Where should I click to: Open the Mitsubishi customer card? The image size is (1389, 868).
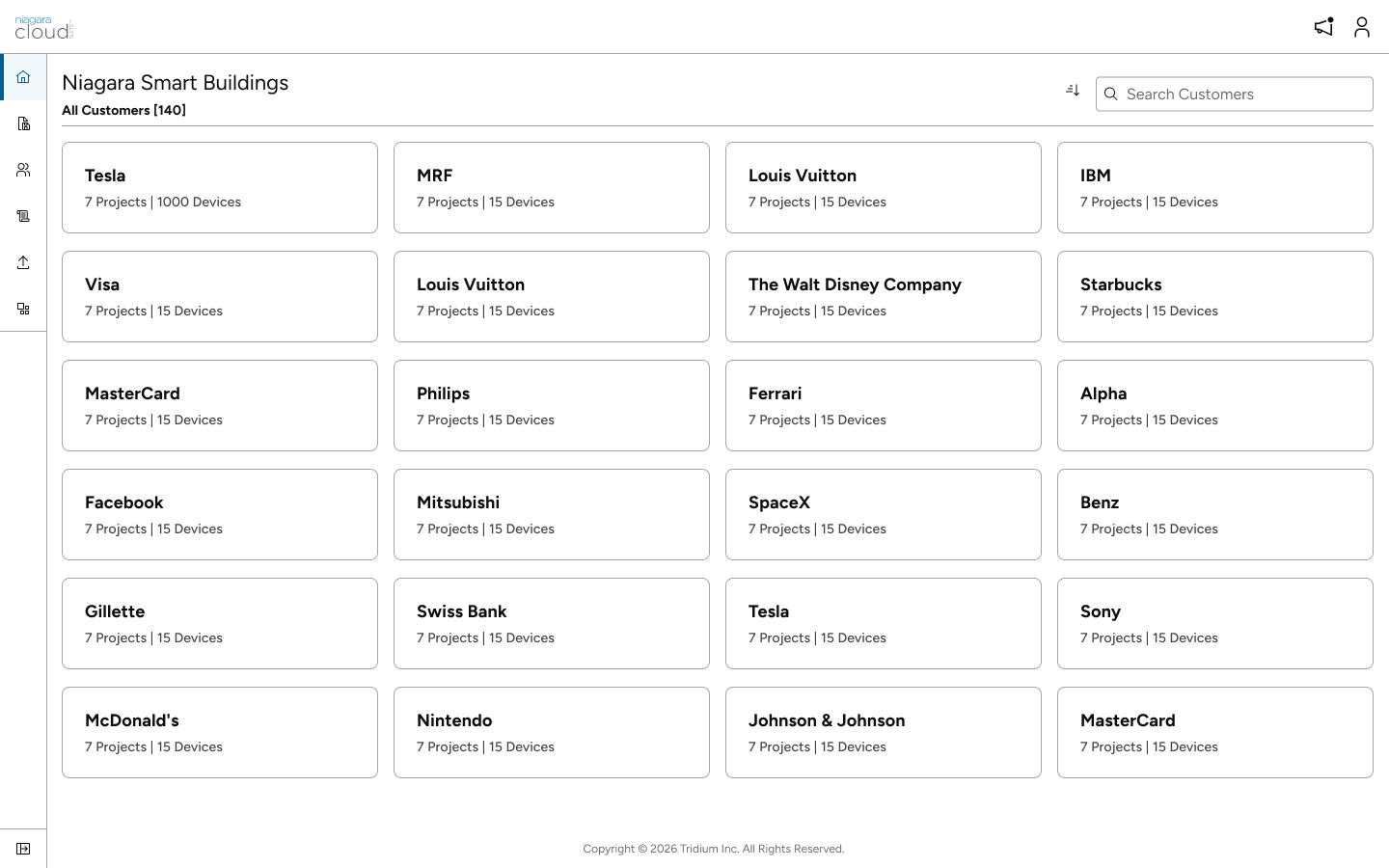(x=552, y=514)
